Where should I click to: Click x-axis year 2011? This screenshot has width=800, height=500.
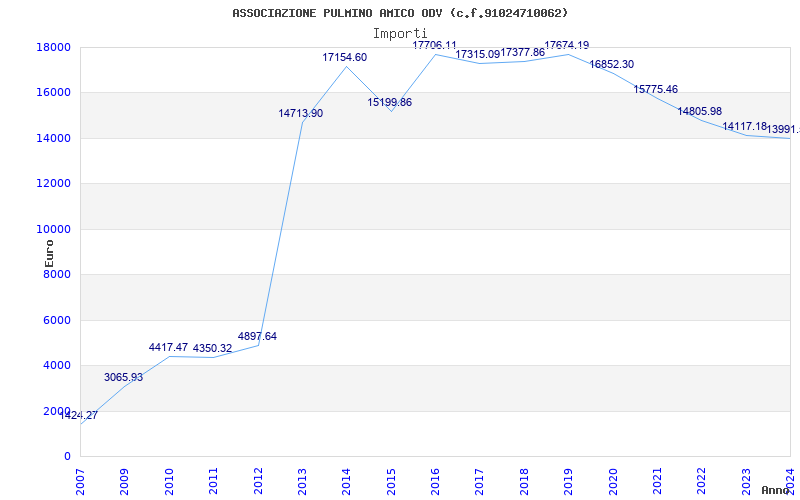[x=213, y=481]
